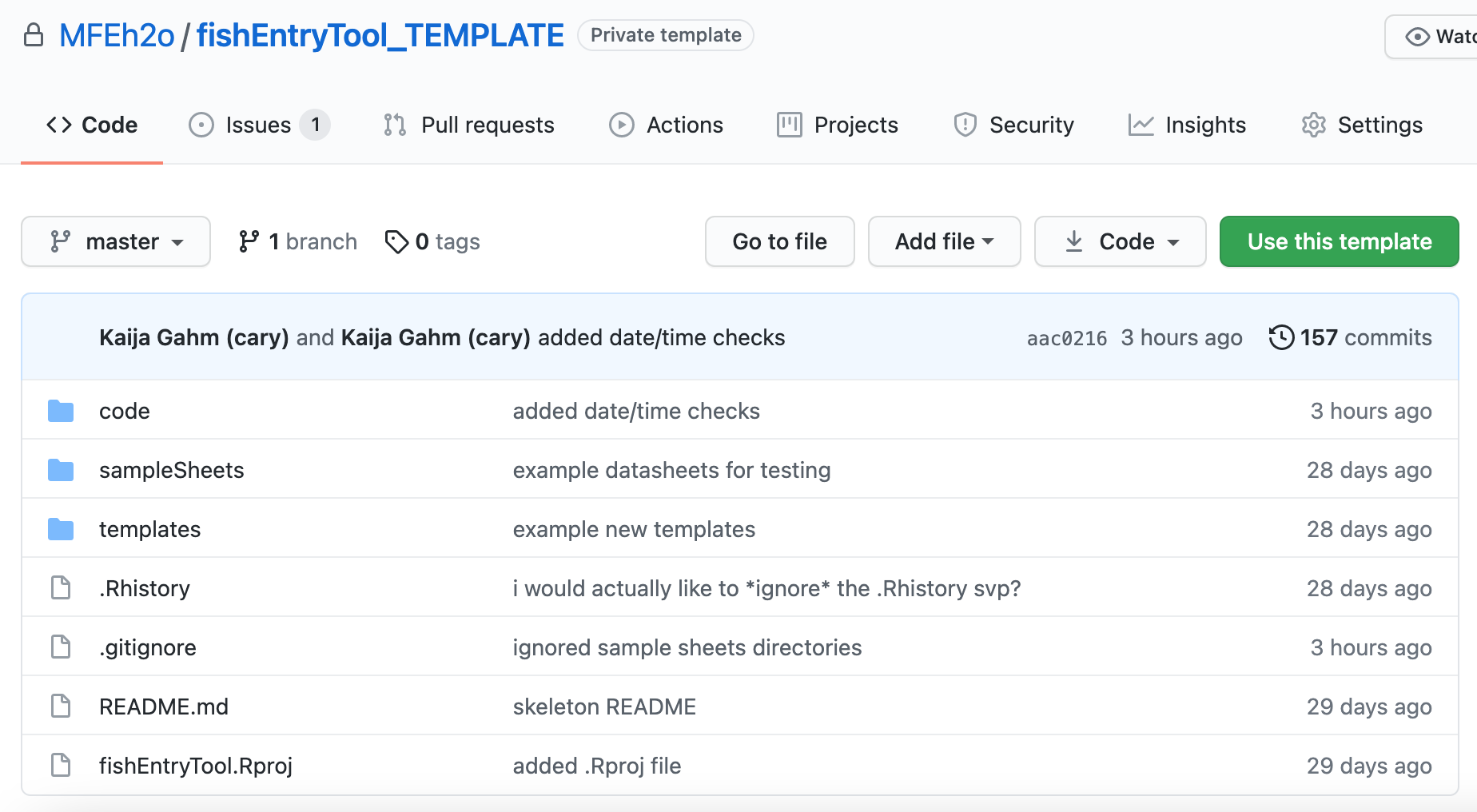Click the tags label icon
The width and height of the screenshot is (1477, 812).
(x=396, y=241)
